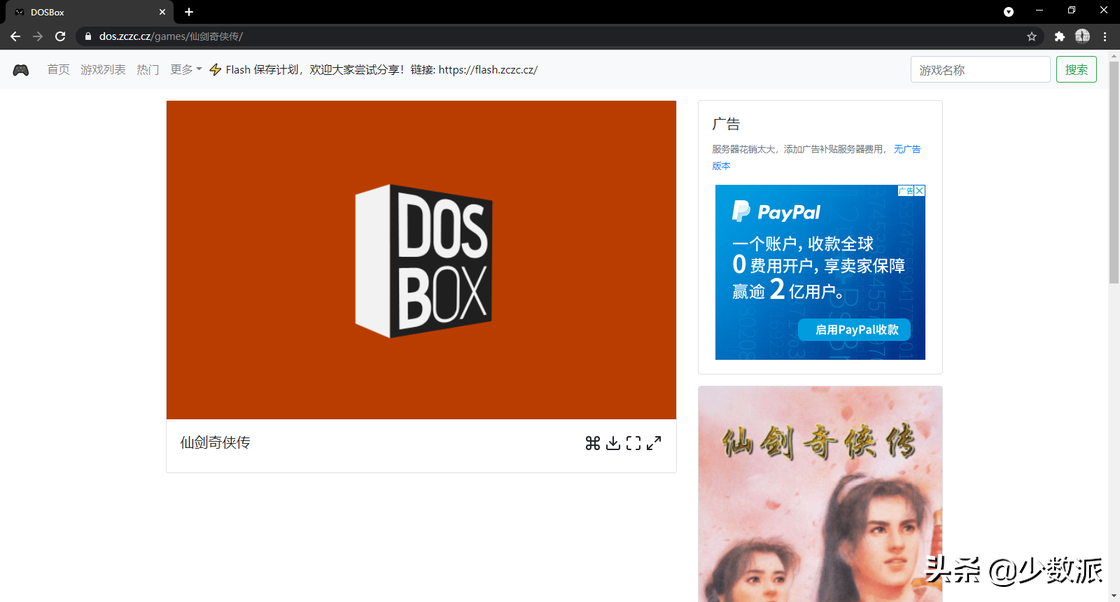The image size is (1120, 602).
Task: Select the 热门 navigation item
Action: [x=148, y=70]
